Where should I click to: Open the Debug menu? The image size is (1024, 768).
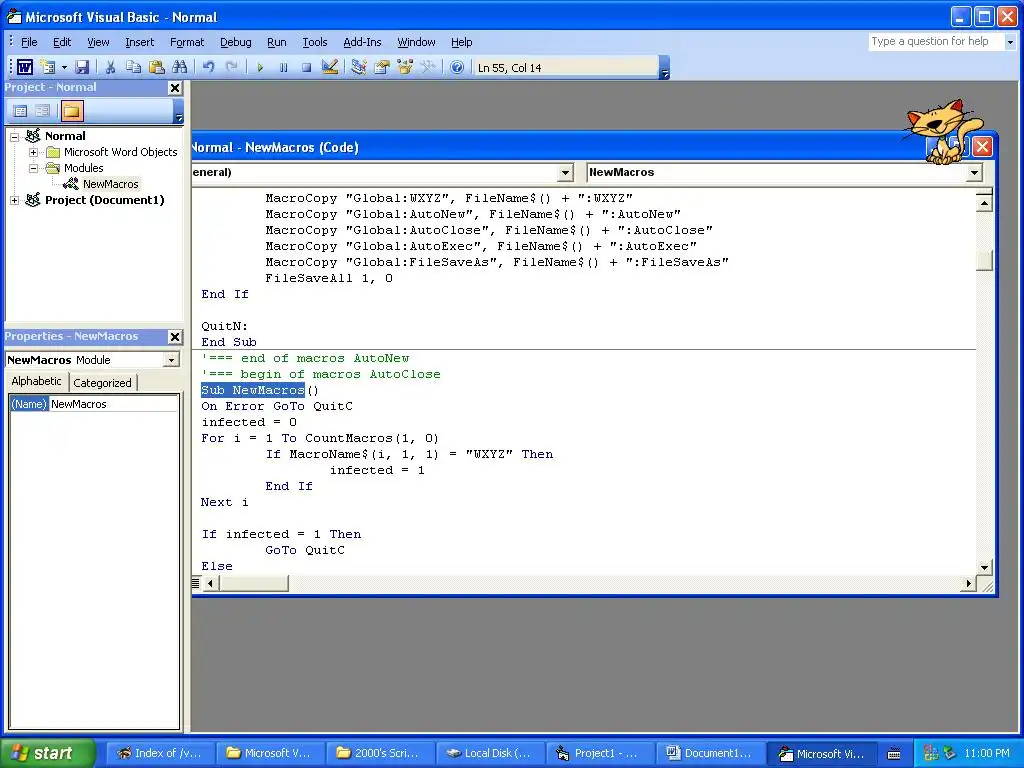236,42
